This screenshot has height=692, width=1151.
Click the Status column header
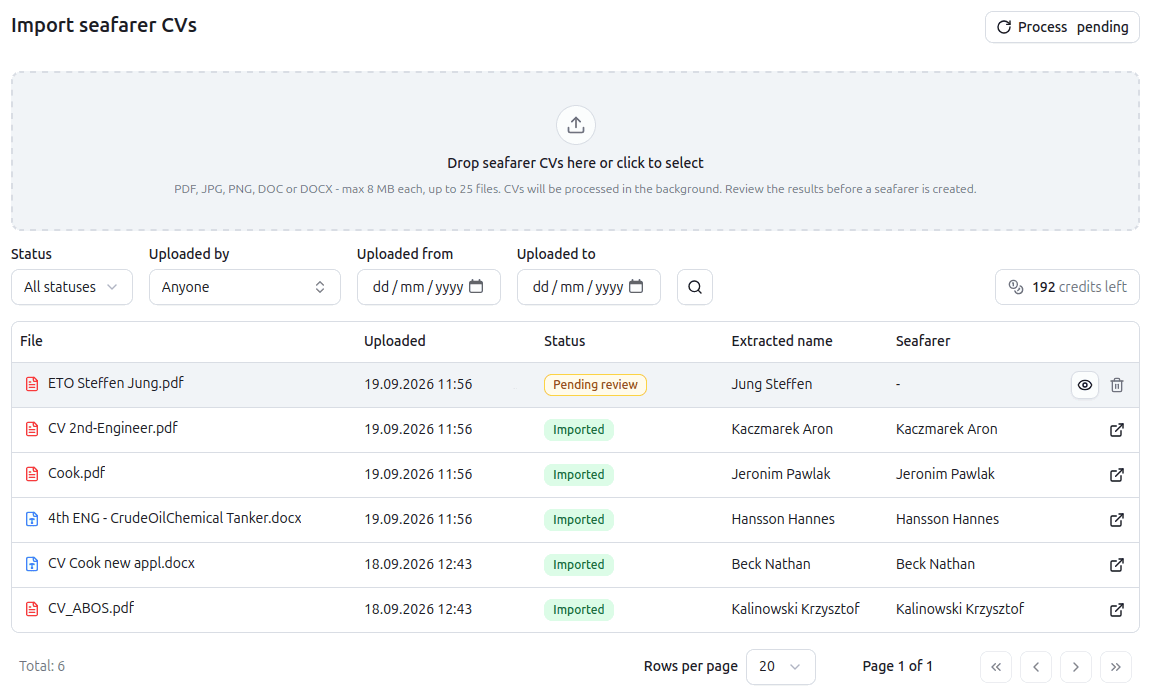coord(564,341)
